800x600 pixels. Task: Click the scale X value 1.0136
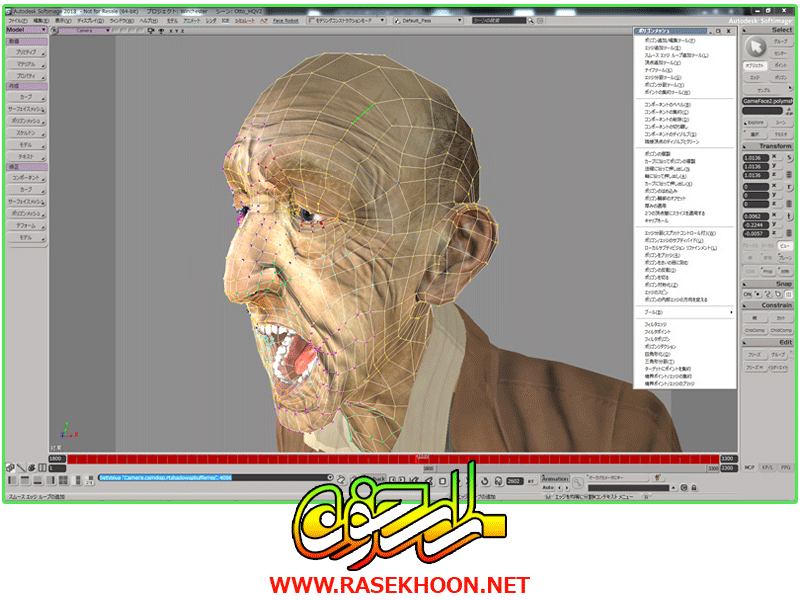click(x=755, y=158)
